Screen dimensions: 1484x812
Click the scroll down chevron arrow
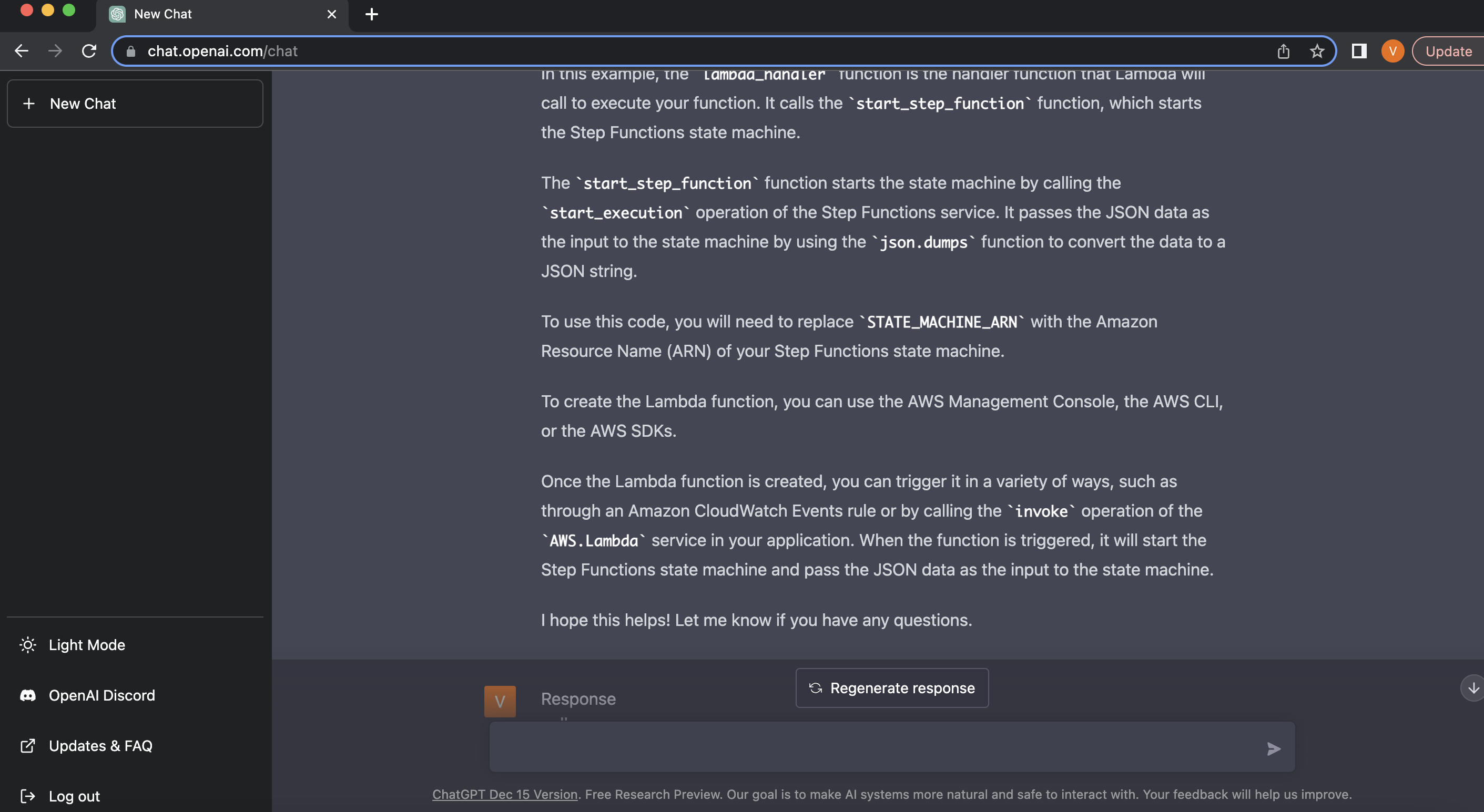pos(1471,688)
